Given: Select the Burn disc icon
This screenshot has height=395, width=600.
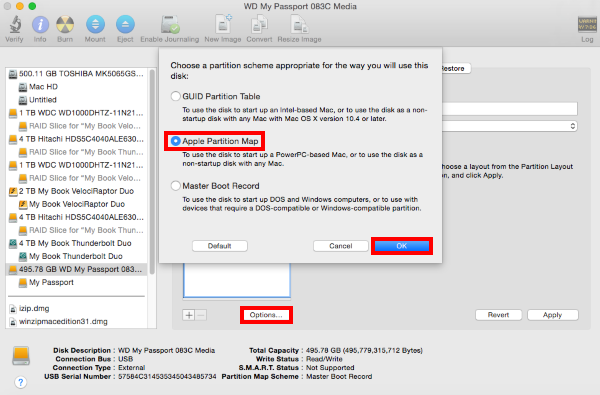Looking at the screenshot, I should (x=65, y=24).
